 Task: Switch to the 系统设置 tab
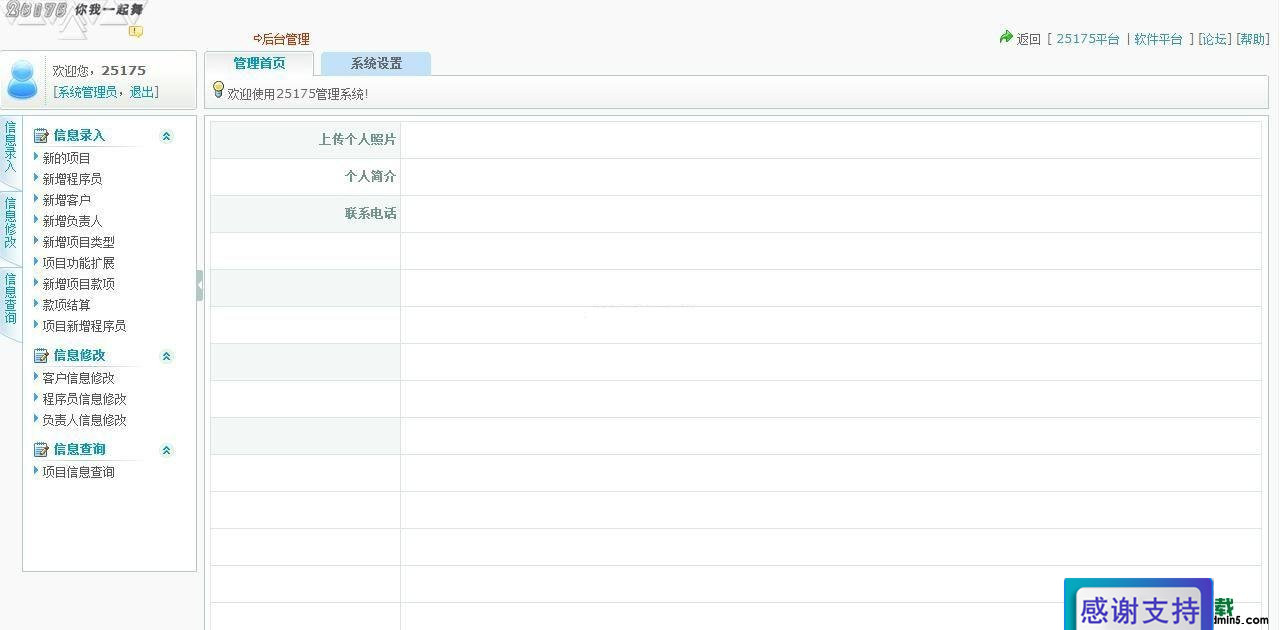[x=376, y=63]
